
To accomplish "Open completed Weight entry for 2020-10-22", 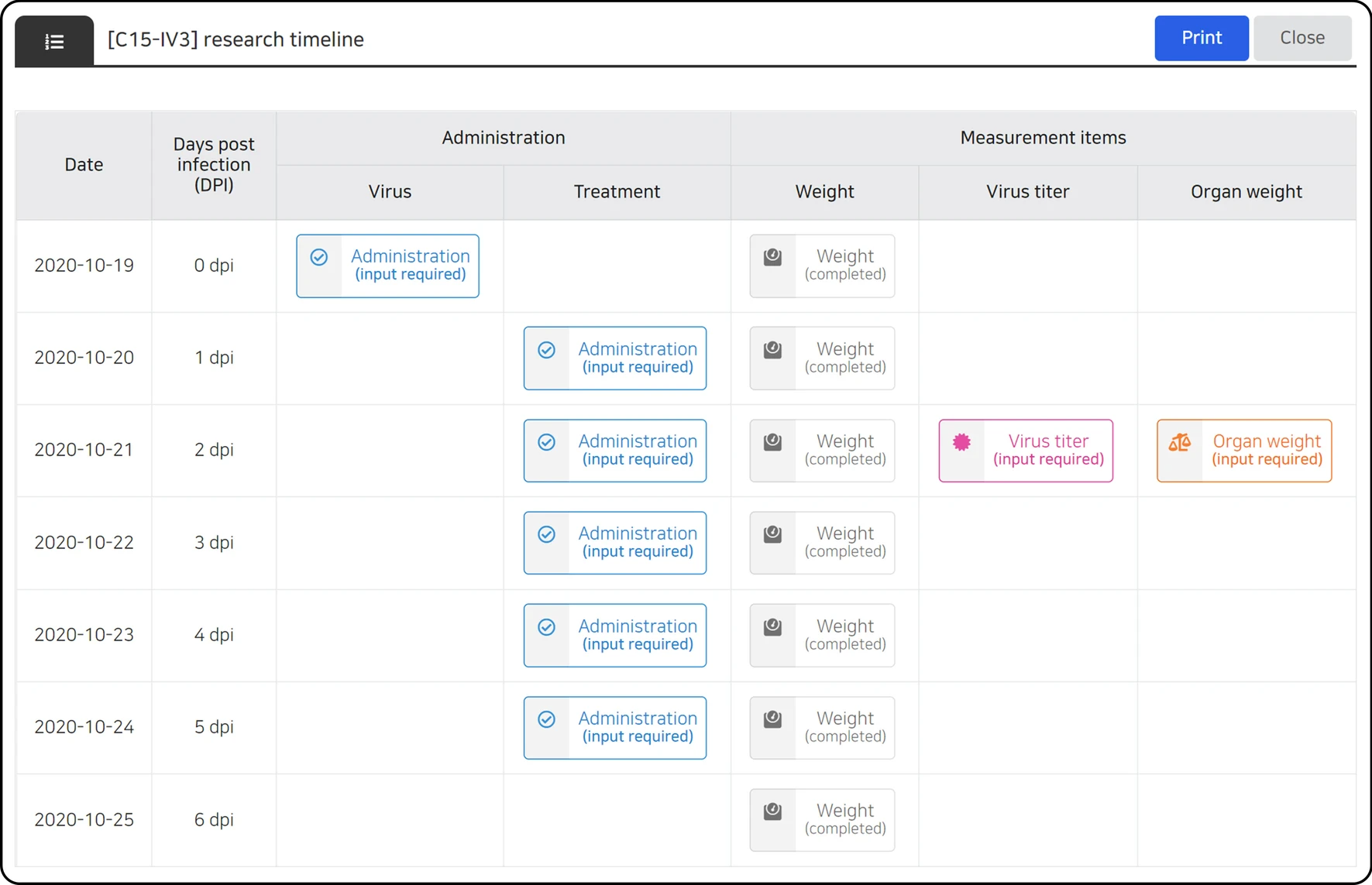I will [x=822, y=543].
